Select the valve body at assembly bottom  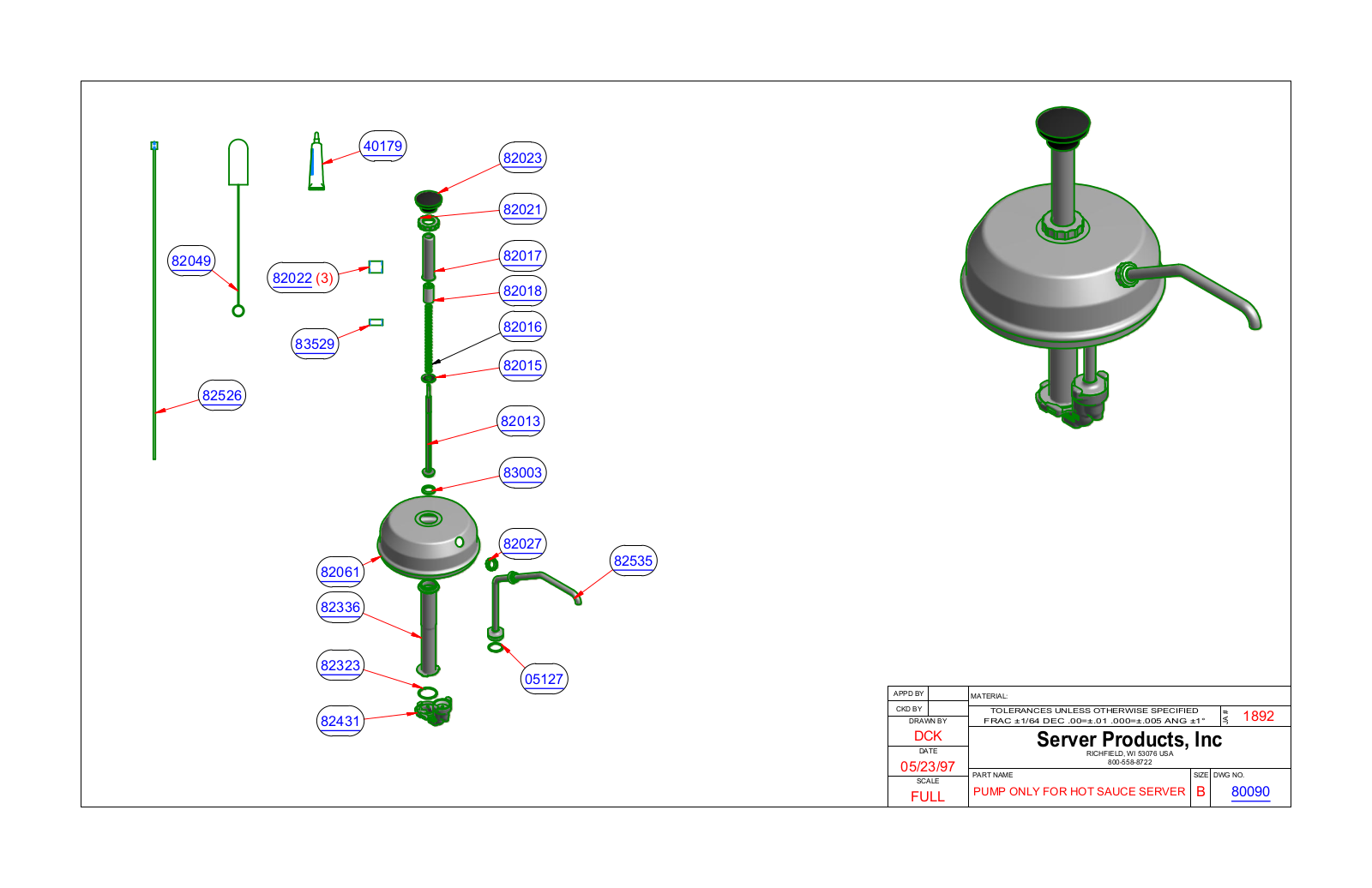(434, 711)
